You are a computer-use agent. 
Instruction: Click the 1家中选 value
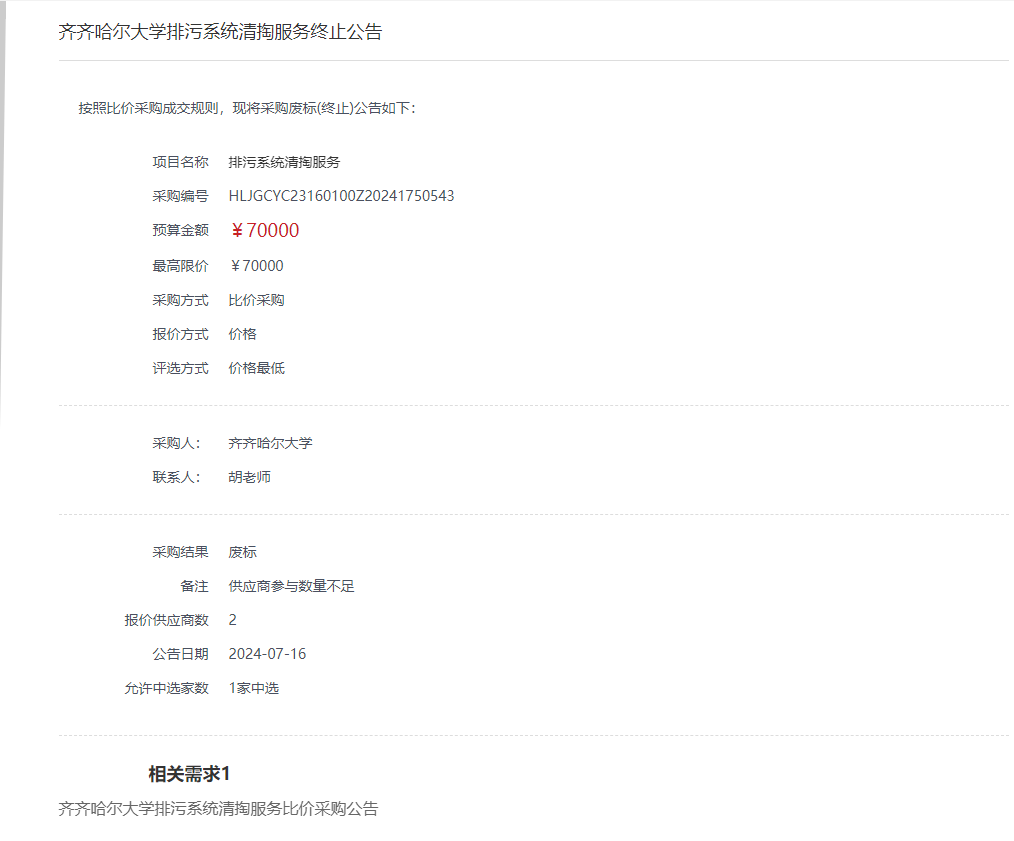(253, 688)
